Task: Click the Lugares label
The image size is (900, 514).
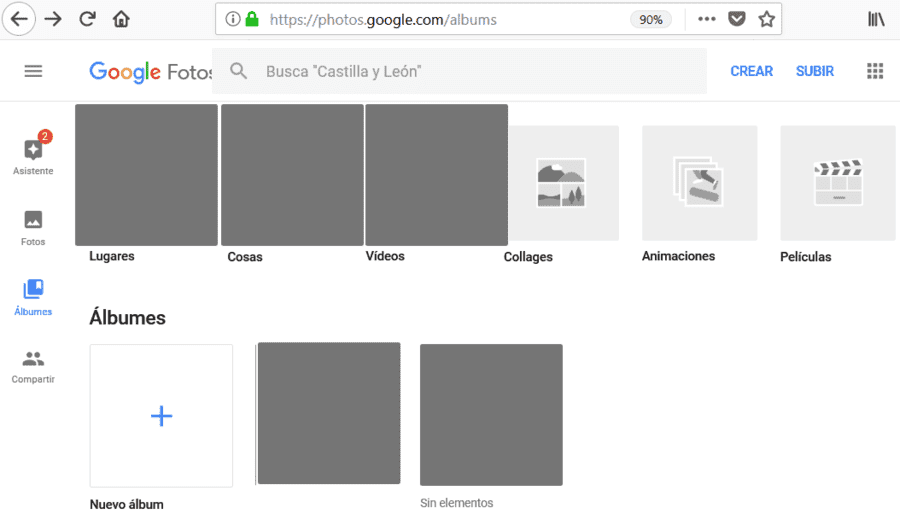Action: tap(111, 256)
